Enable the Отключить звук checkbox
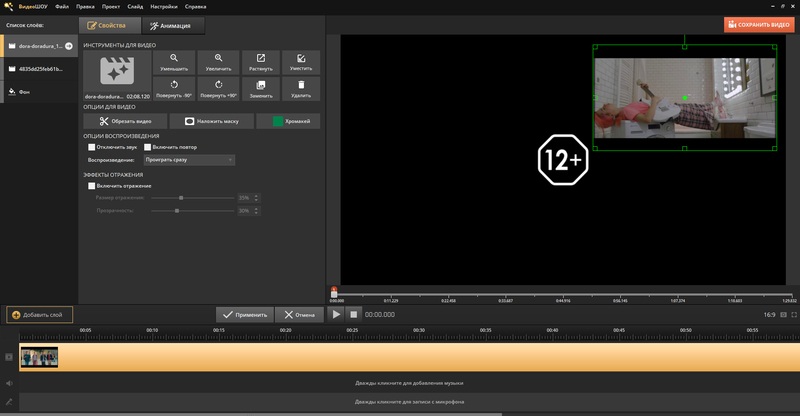 pyautogui.click(x=92, y=147)
